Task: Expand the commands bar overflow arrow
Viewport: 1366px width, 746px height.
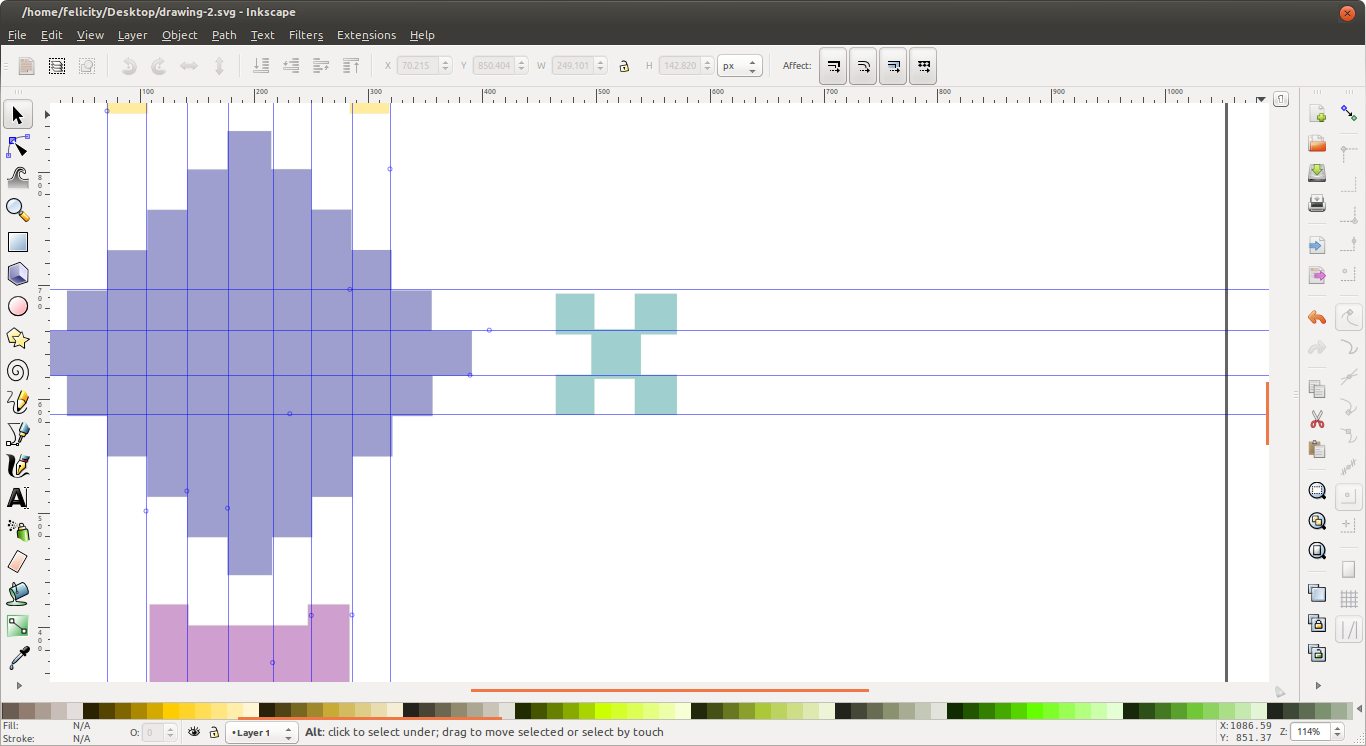Action: [1318, 686]
